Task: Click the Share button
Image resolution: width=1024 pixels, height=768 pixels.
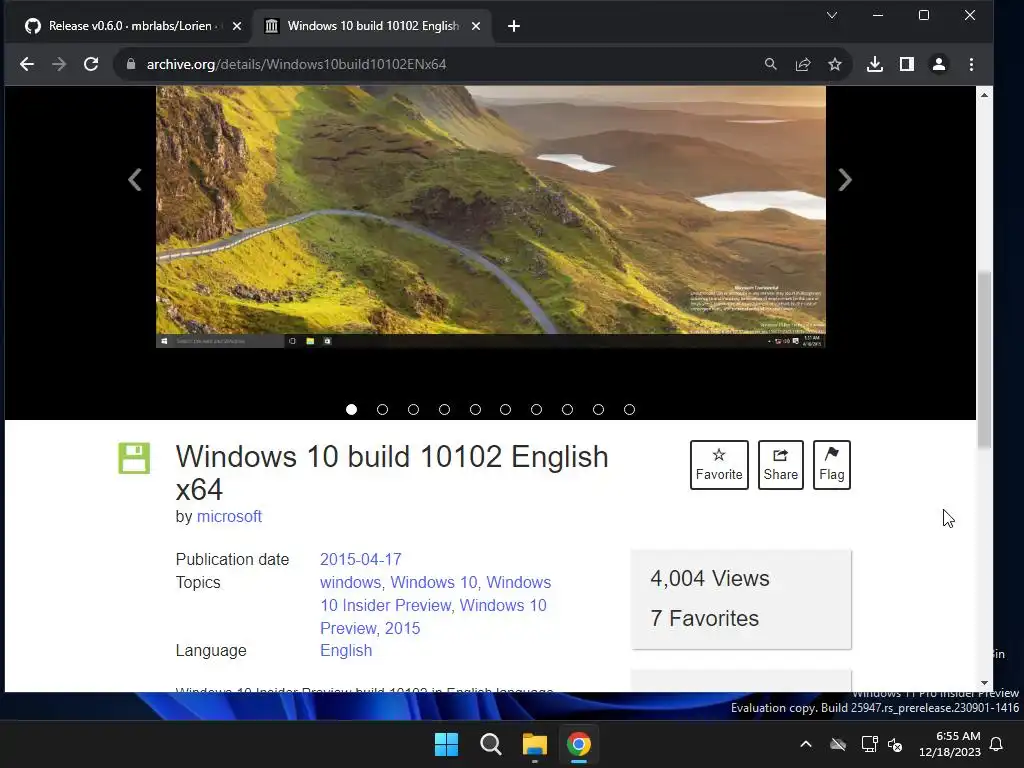Action: coord(780,465)
